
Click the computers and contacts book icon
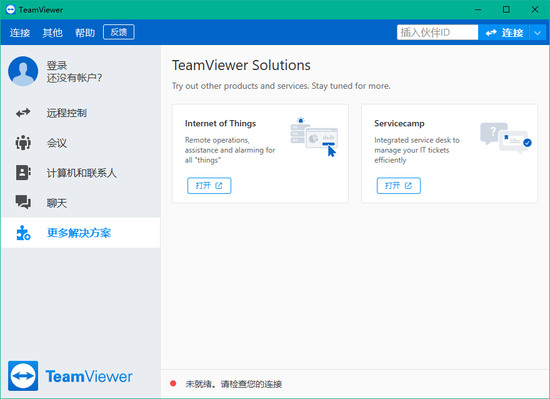pyautogui.click(x=23, y=173)
